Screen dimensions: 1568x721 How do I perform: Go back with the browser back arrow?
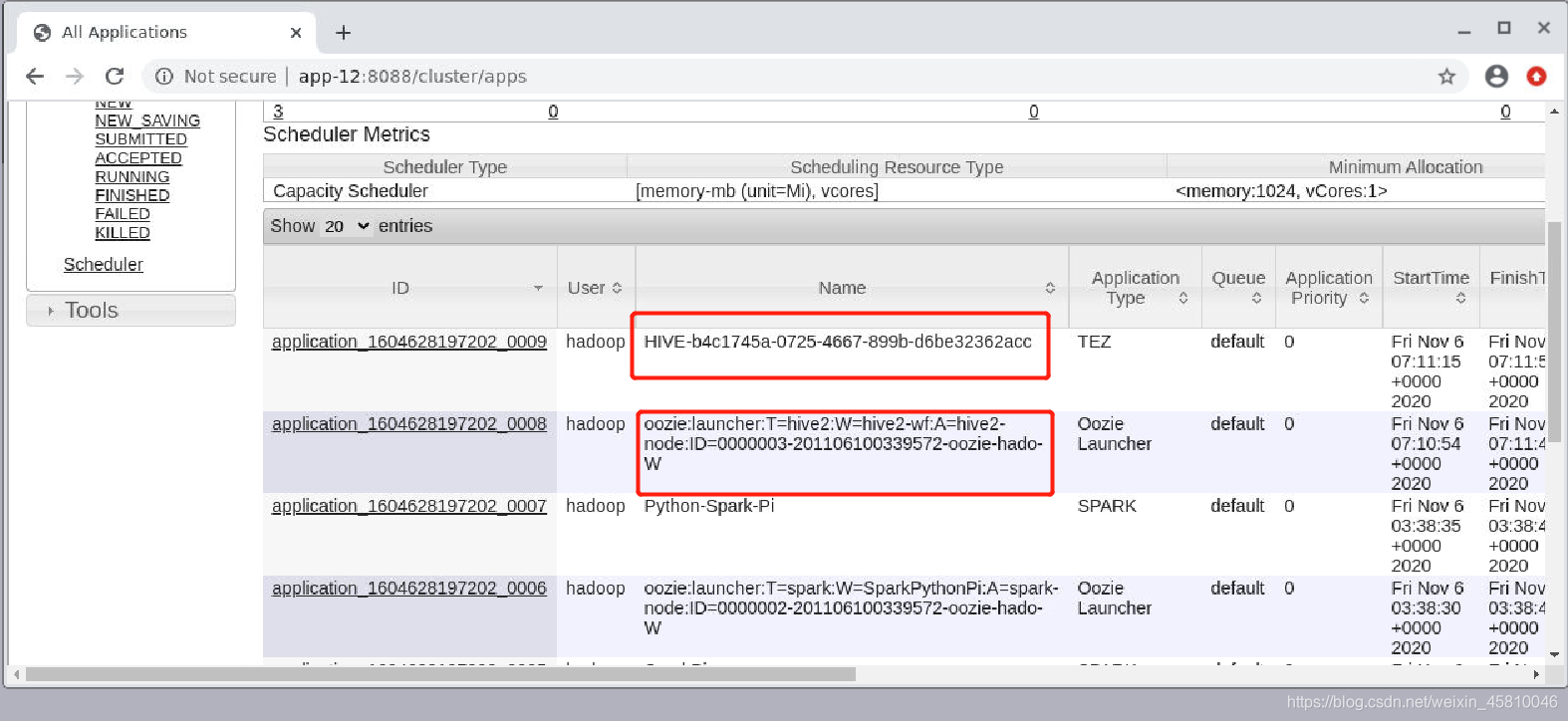tap(35, 76)
